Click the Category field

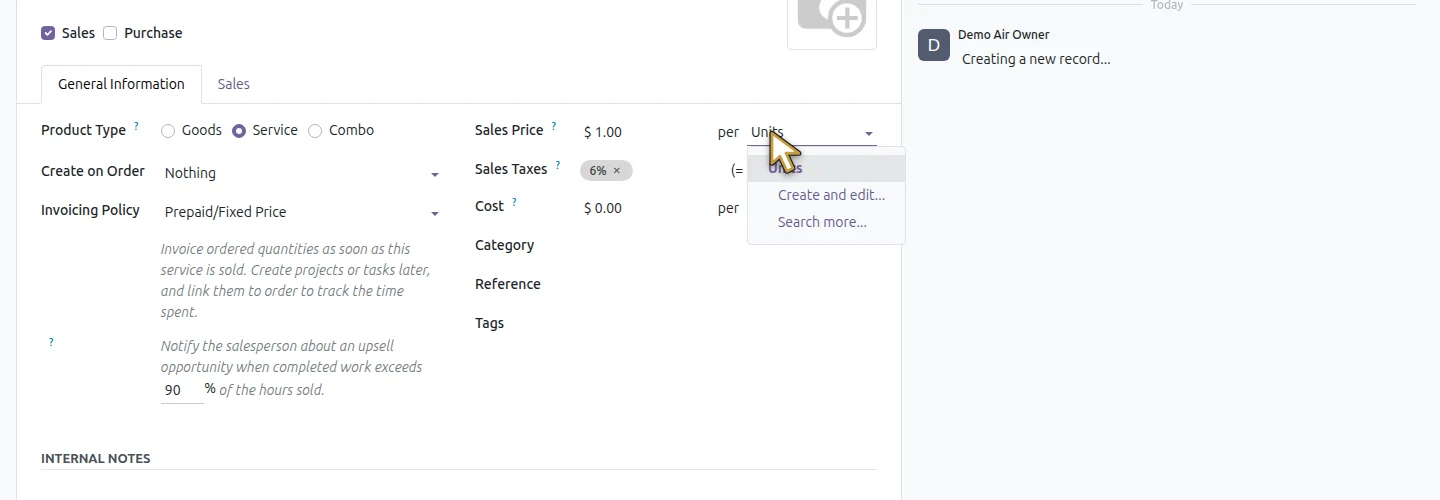(x=505, y=245)
